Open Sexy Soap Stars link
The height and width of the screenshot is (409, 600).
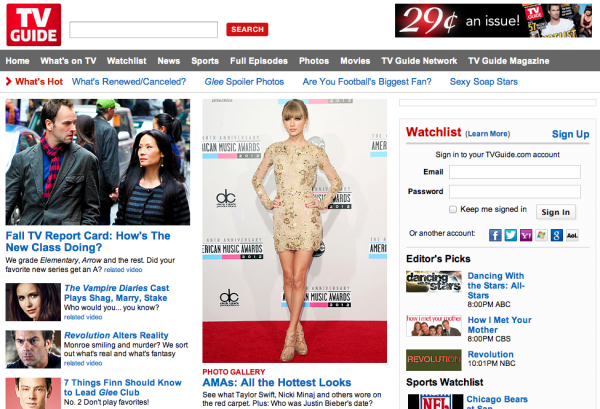(484, 81)
